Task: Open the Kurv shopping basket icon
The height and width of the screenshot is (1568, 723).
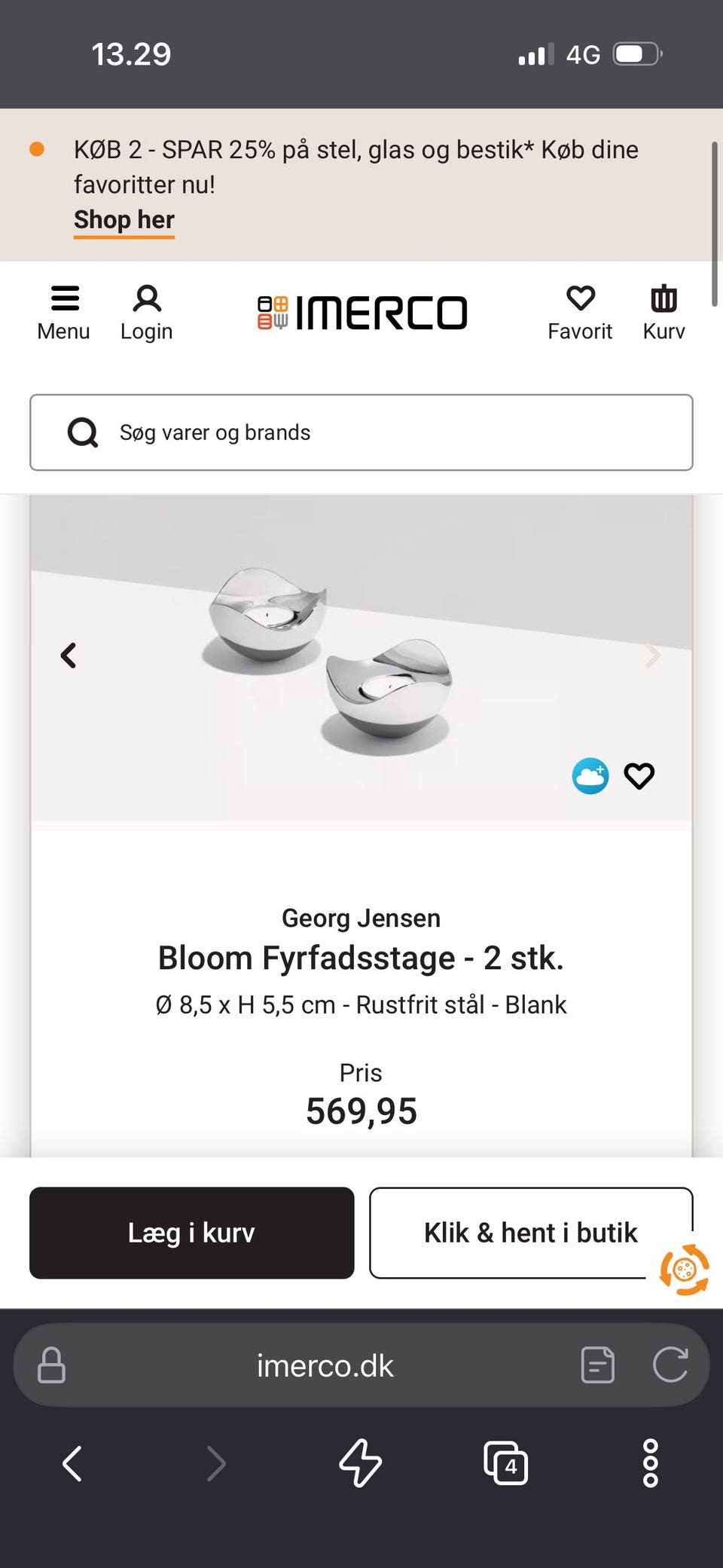Action: pos(664,299)
